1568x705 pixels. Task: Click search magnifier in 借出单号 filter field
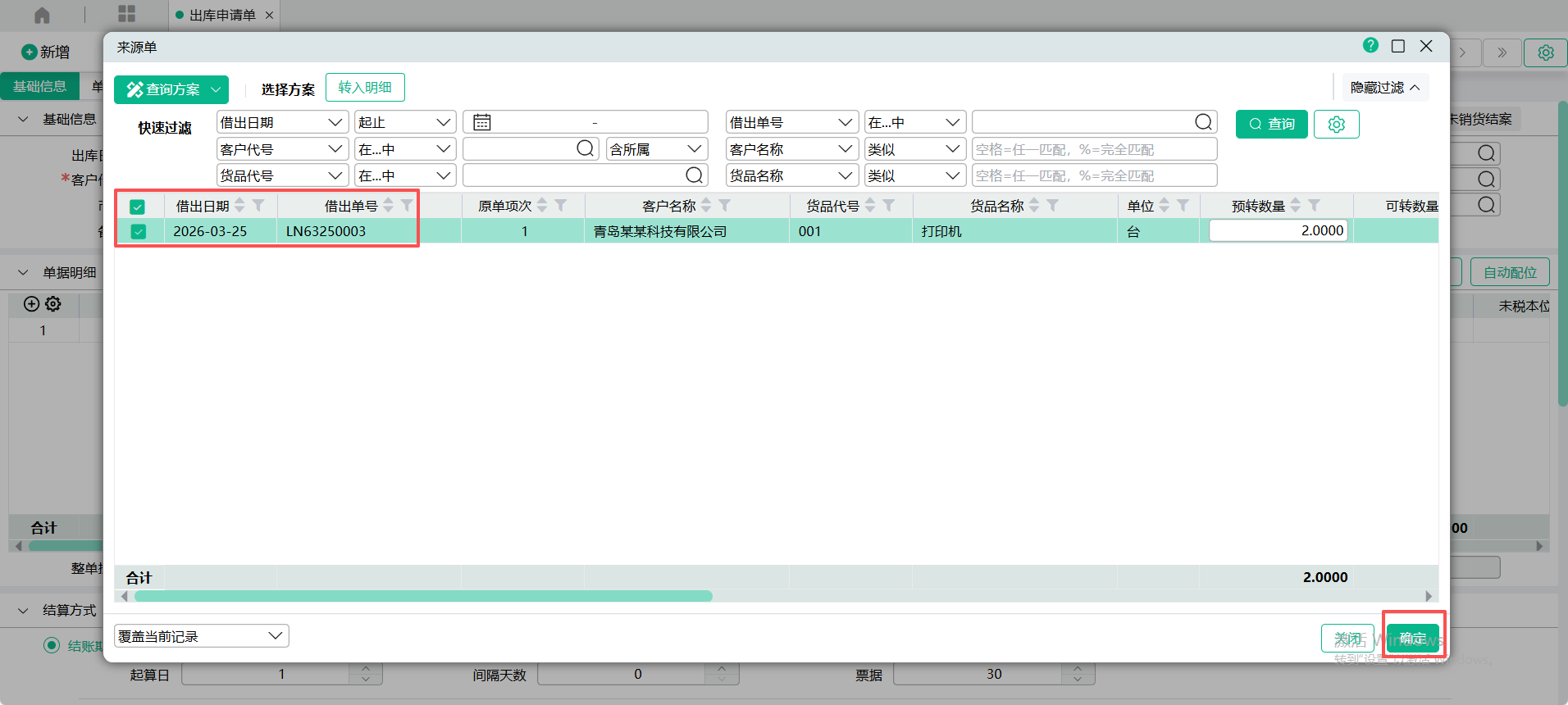[x=1203, y=122]
